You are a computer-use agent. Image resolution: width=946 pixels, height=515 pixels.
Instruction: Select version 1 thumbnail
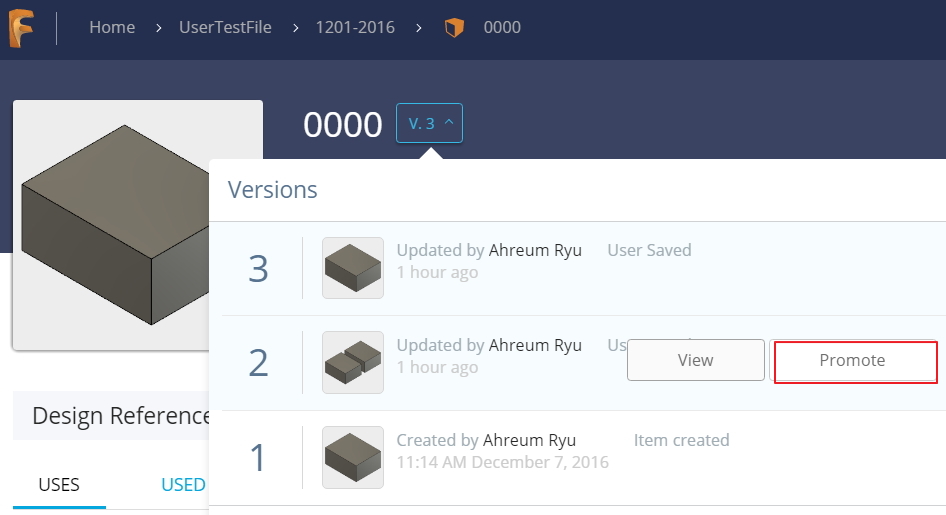click(353, 457)
